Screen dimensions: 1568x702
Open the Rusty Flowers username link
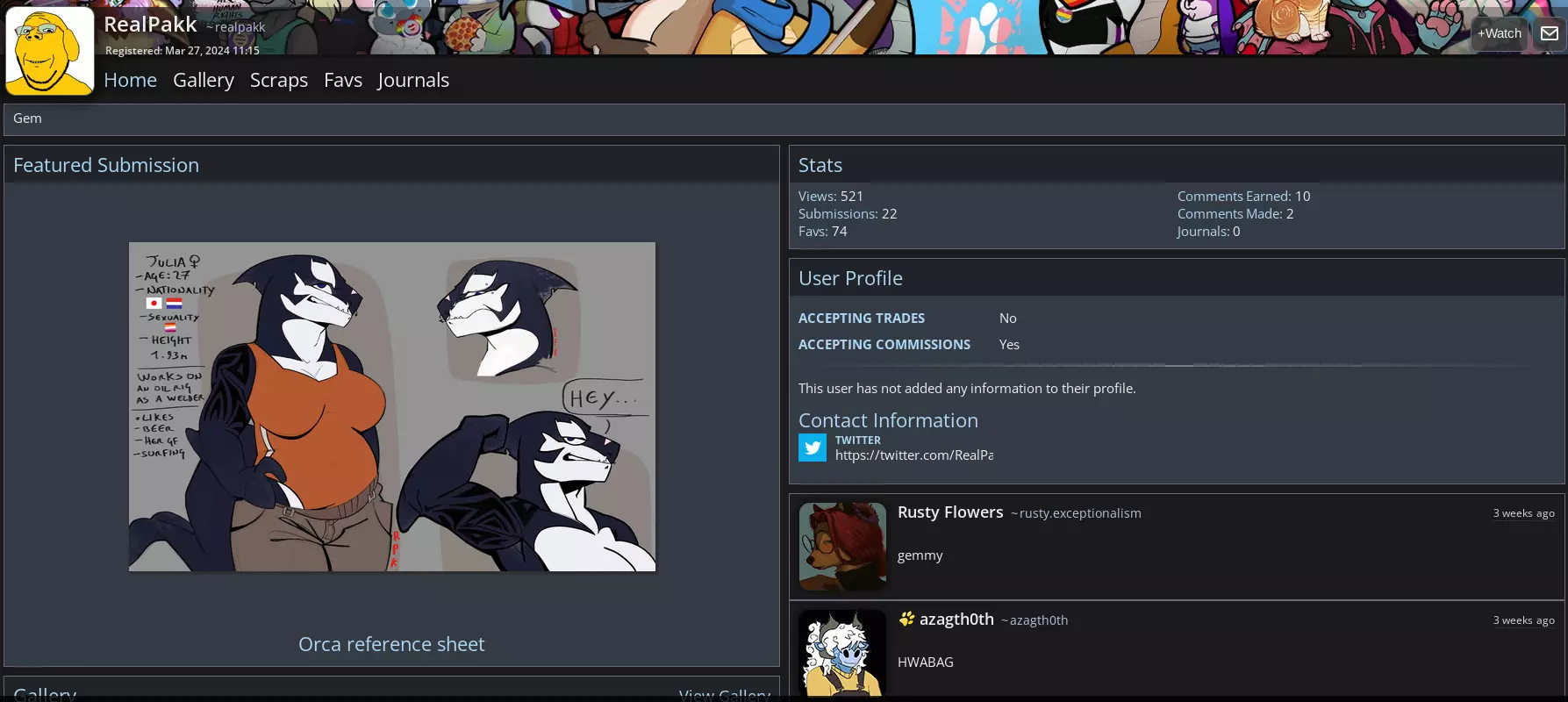click(950, 512)
